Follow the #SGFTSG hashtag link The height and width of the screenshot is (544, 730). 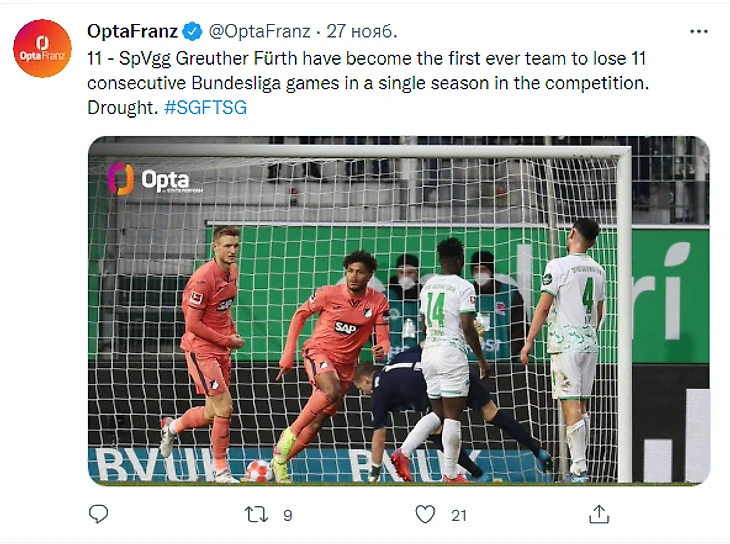pos(205,107)
